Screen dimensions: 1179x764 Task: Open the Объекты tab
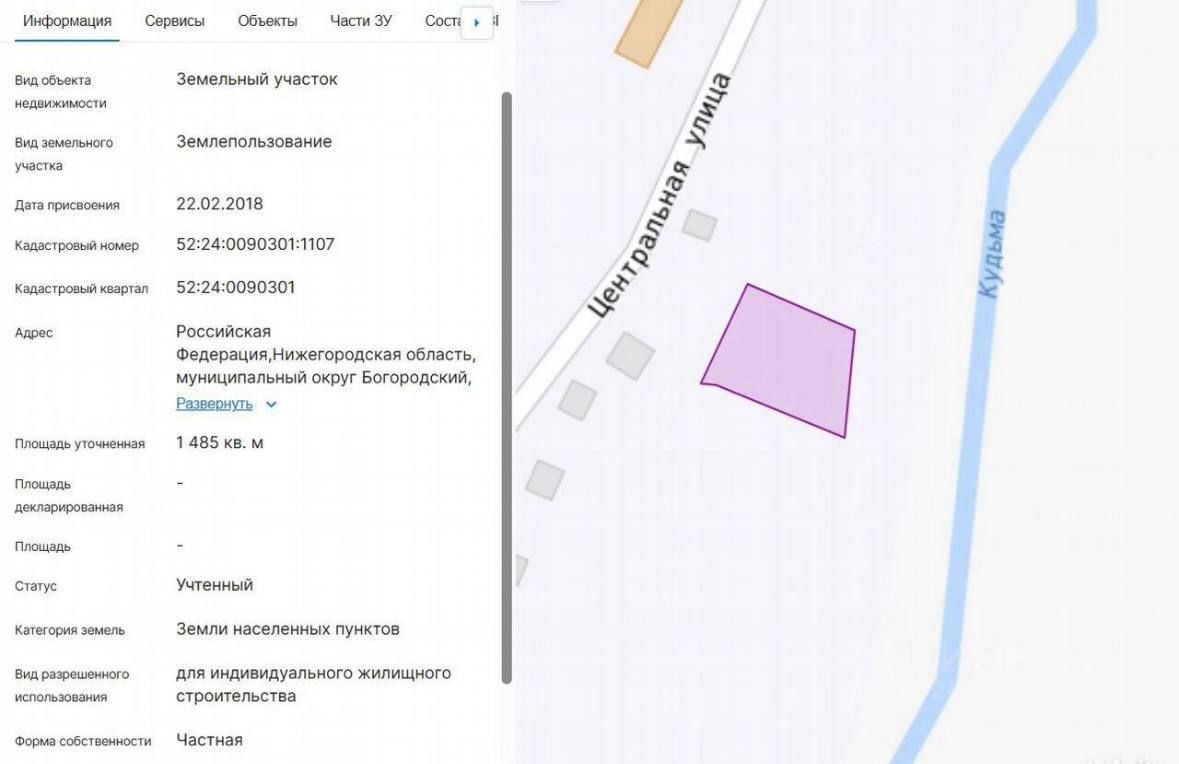(268, 21)
